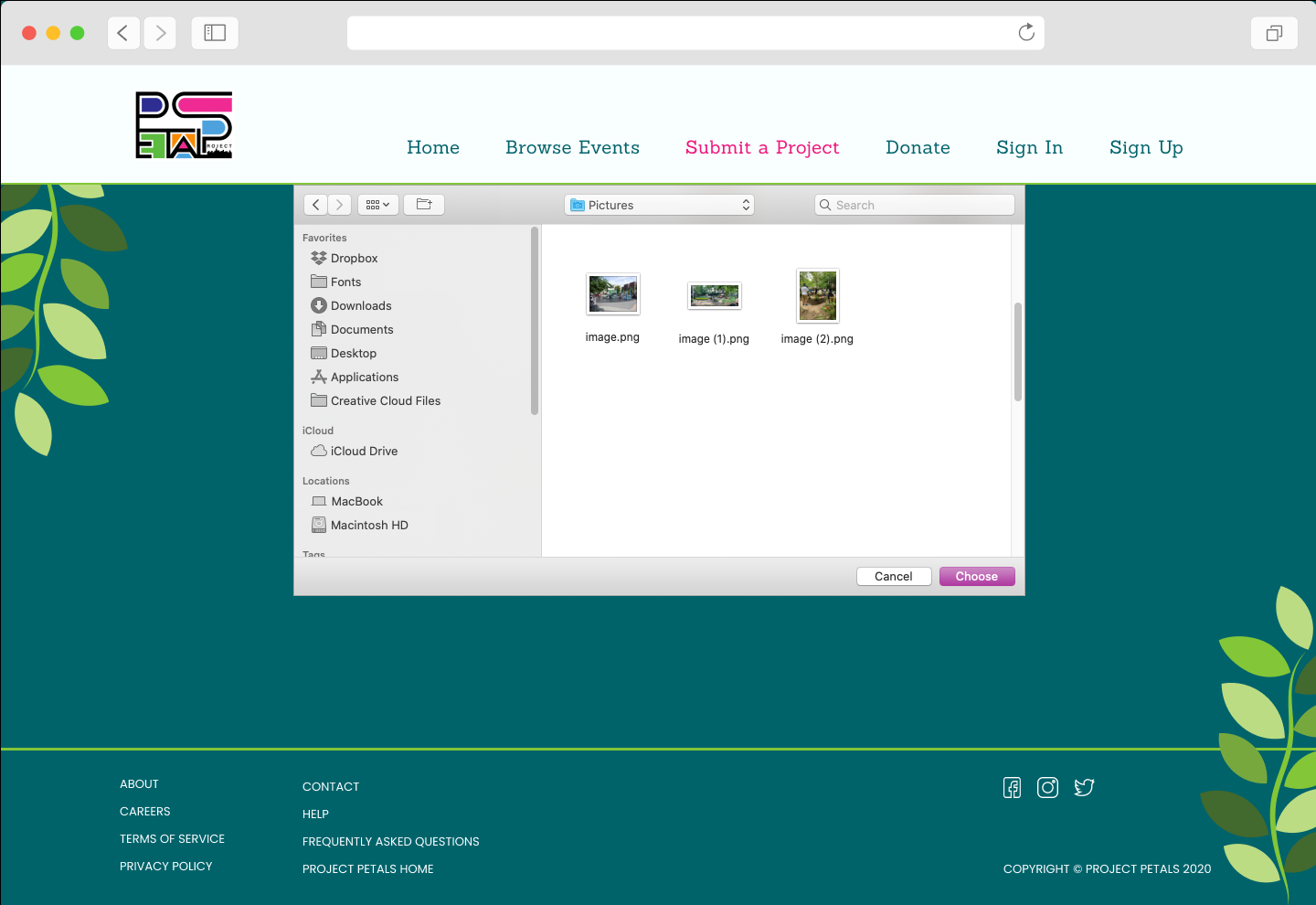
Task: Open the Instagram icon in footer
Action: coord(1048,788)
